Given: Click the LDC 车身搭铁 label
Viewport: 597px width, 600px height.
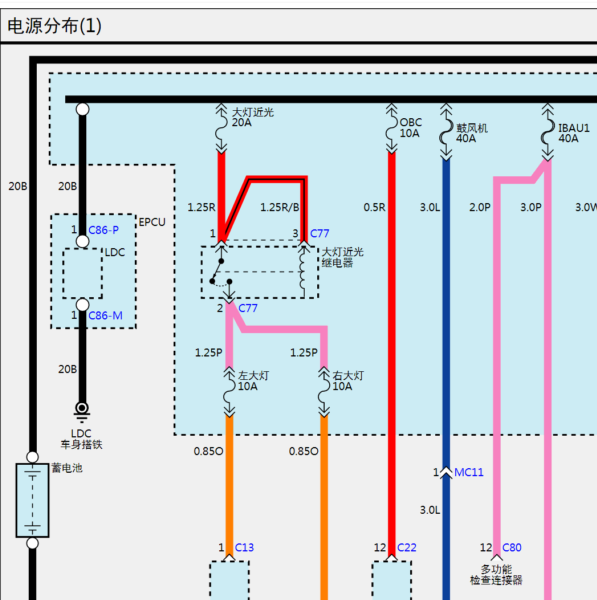Looking at the screenshot, I should click(82, 439).
